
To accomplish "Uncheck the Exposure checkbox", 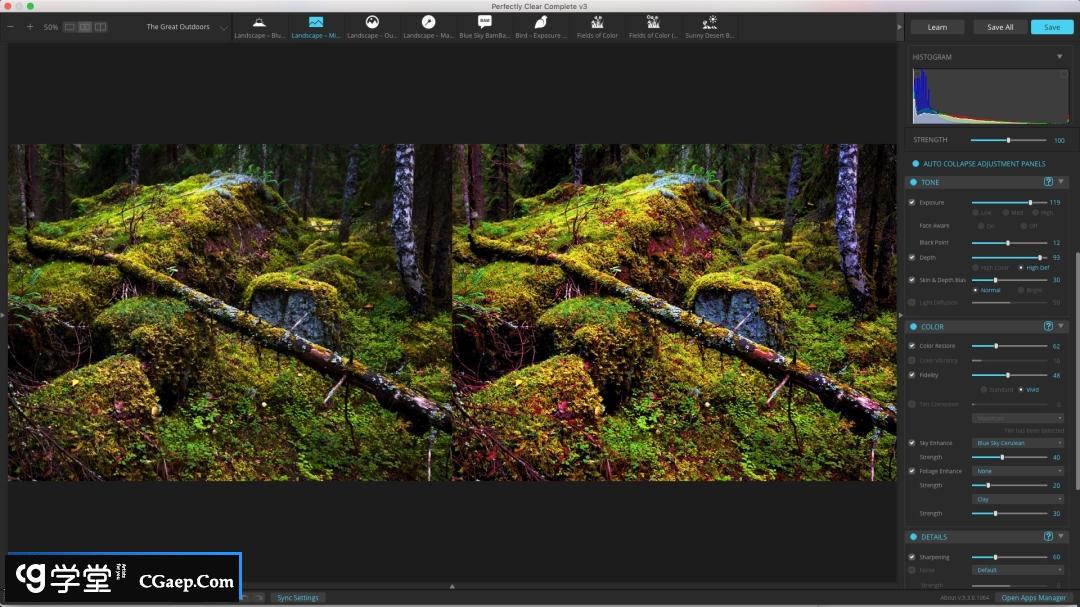I will (x=912, y=203).
